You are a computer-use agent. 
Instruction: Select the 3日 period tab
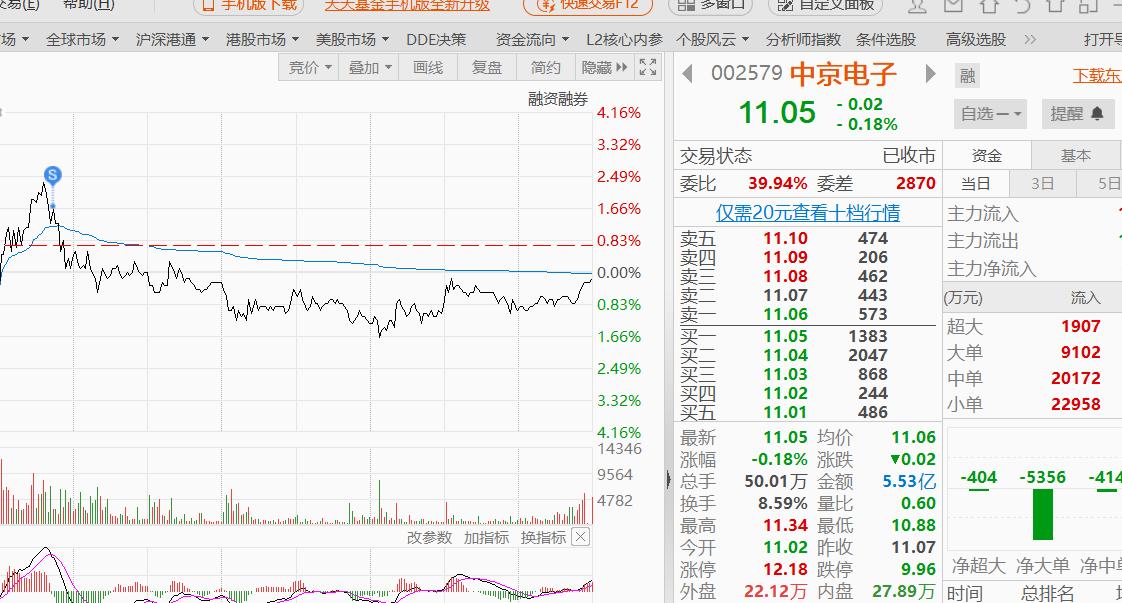1043,184
